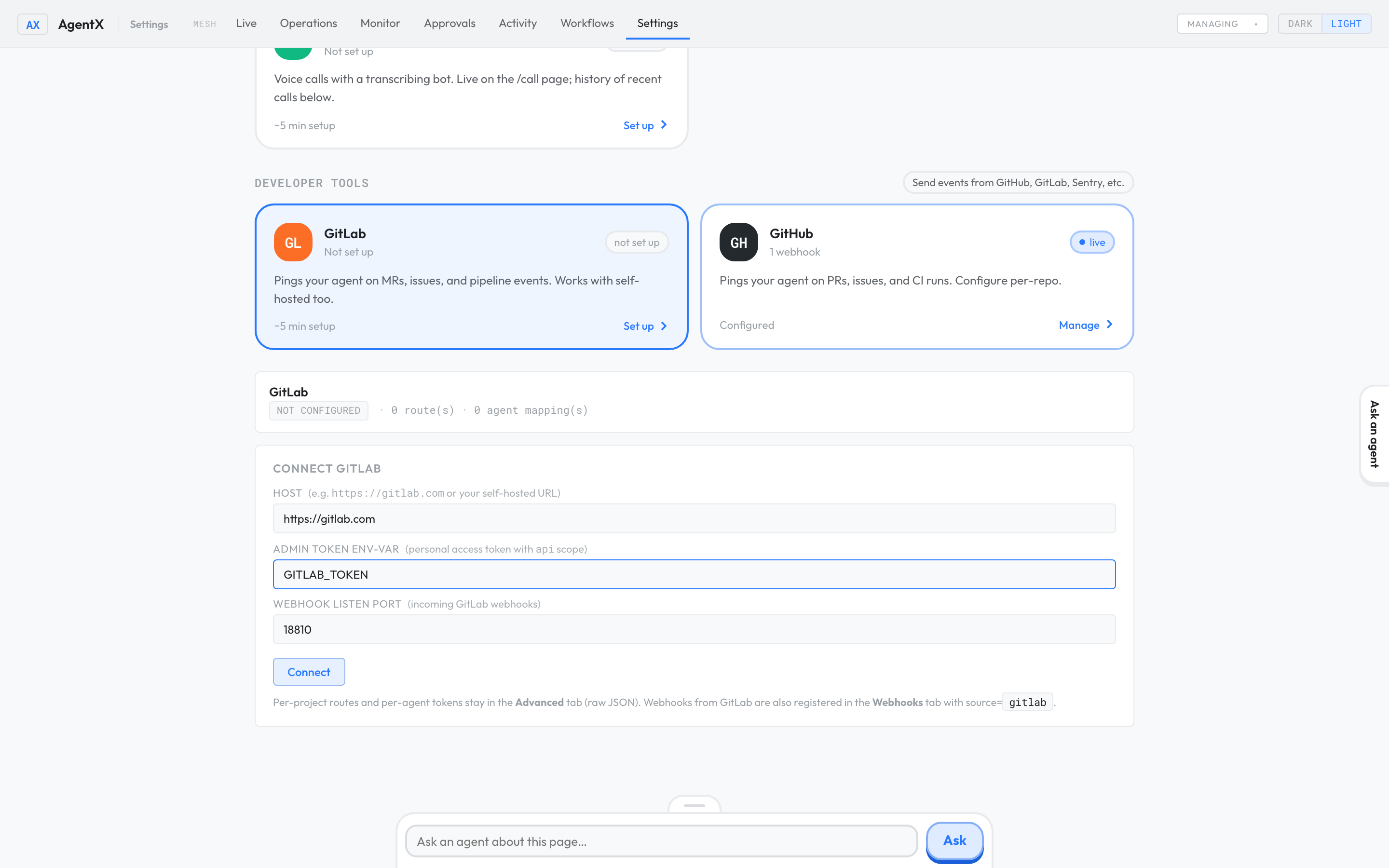The height and width of the screenshot is (868, 1389).
Task: Click the Connect button
Action: [309, 672]
